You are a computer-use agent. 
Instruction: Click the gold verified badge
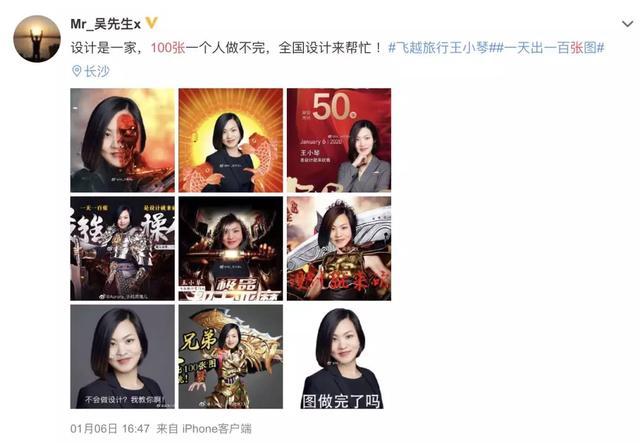151,23
